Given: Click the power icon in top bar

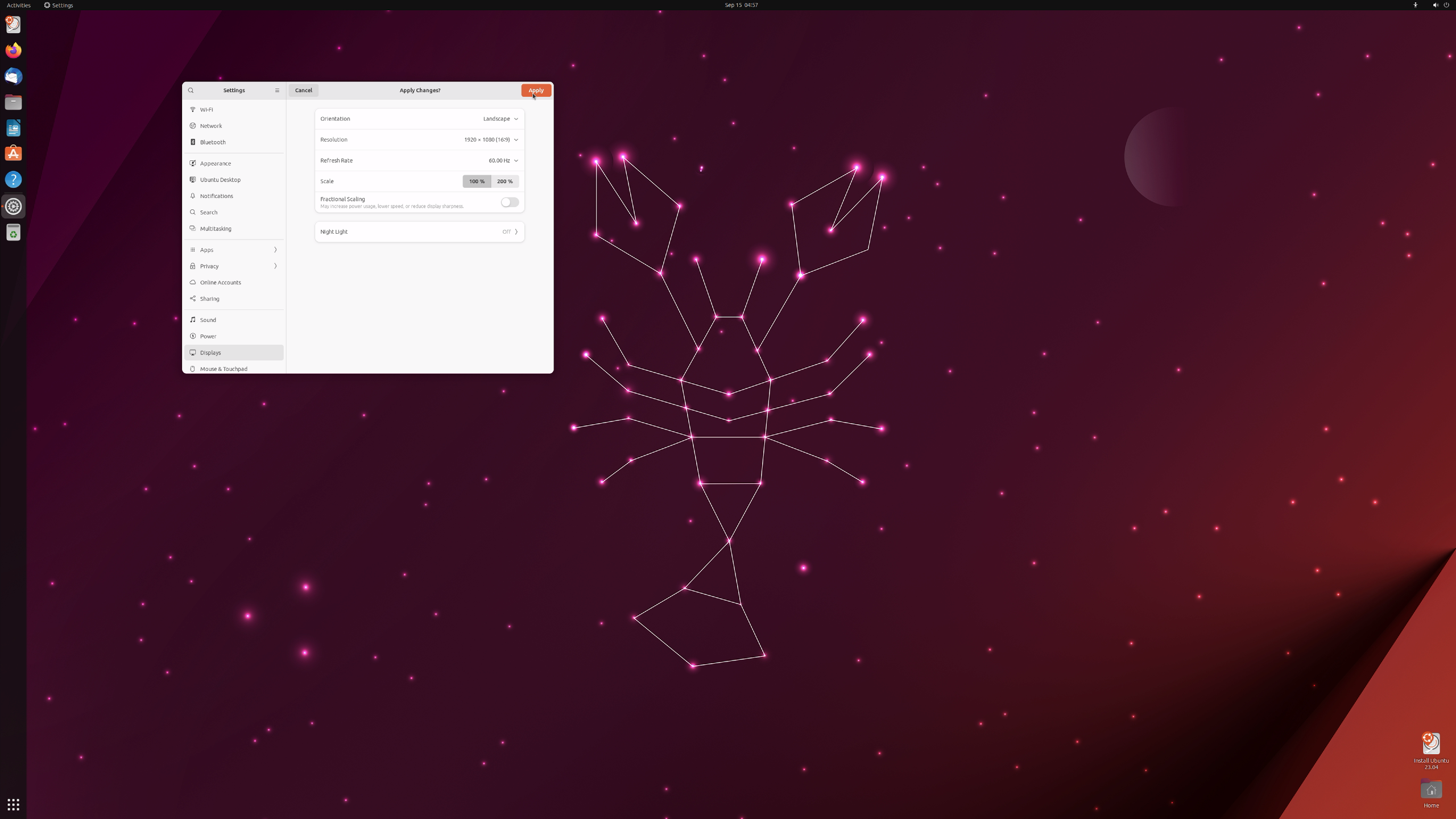Looking at the screenshot, I should (1446, 5).
